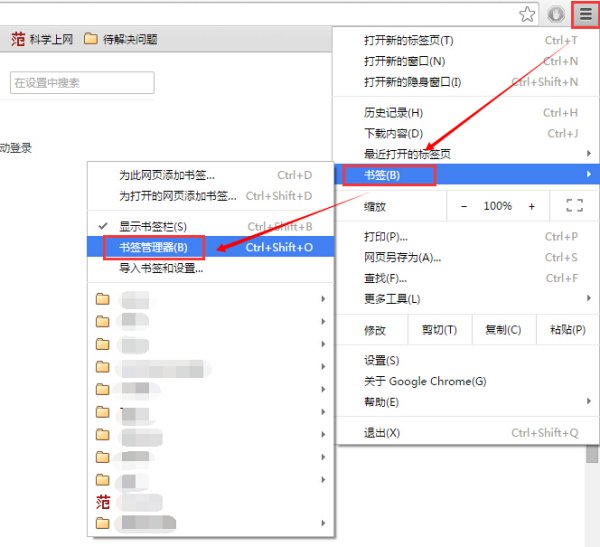This screenshot has width=600, height=547.
Task: Select 书签管理器 from the submenu
Action: point(153,247)
